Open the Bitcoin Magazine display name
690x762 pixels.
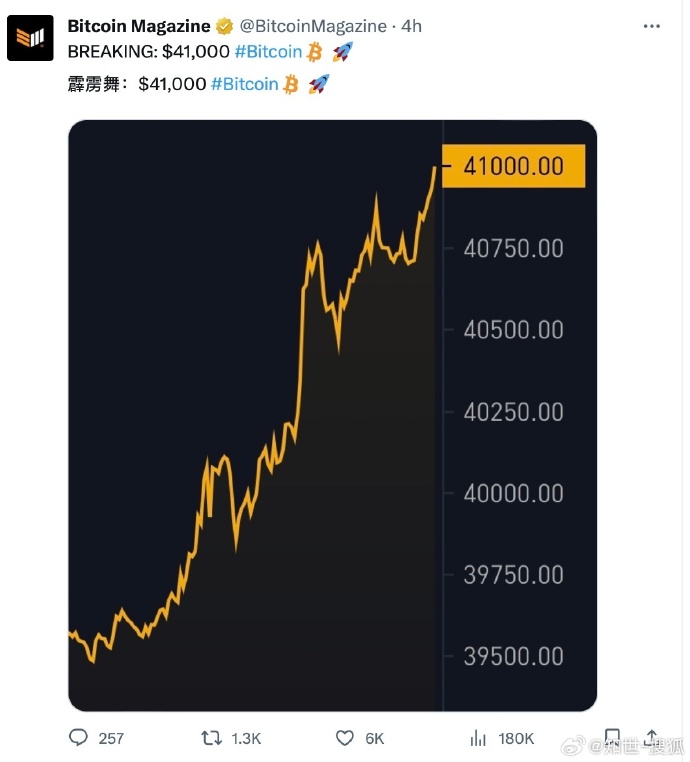pyautogui.click(x=139, y=26)
